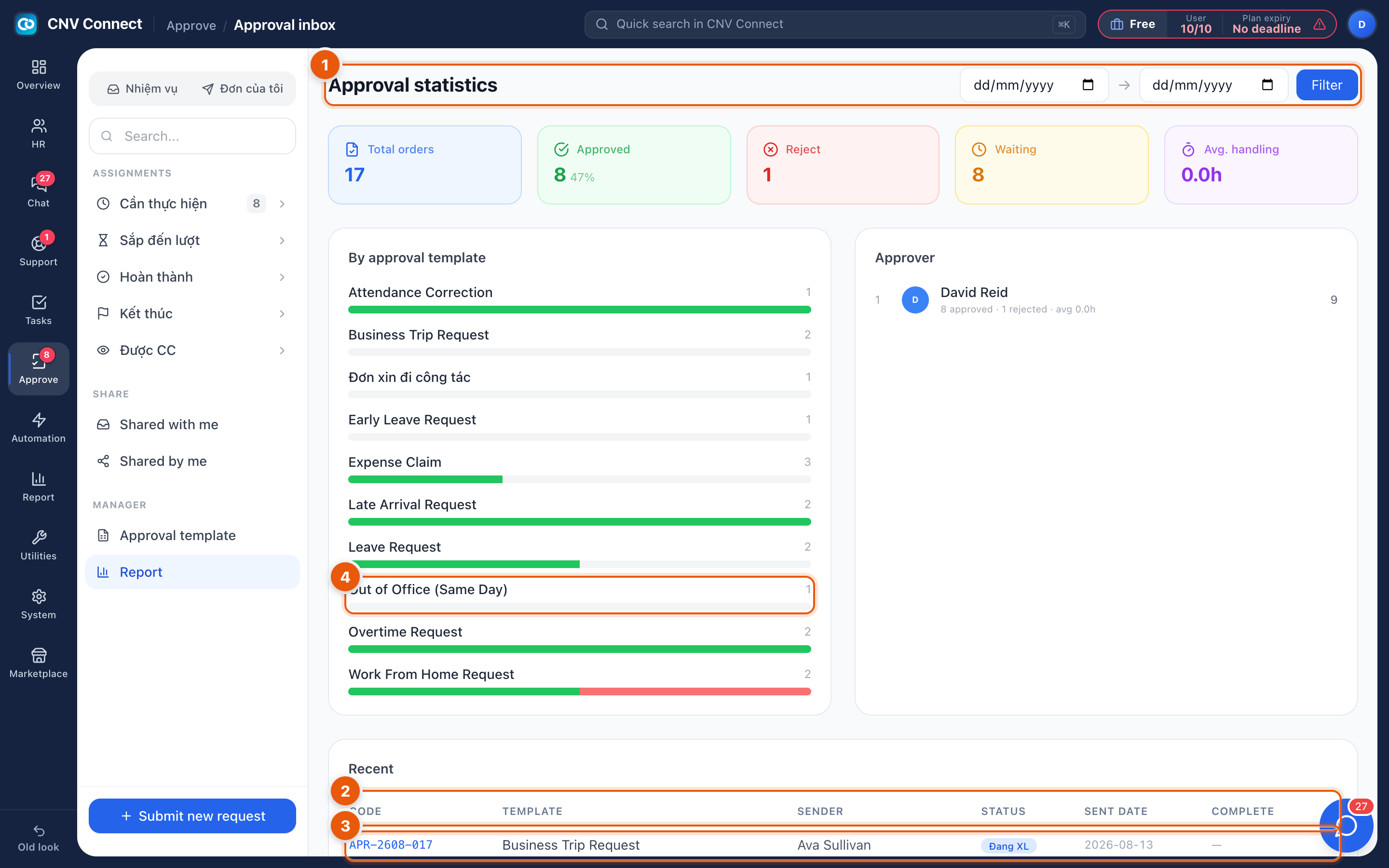The height and width of the screenshot is (868, 1389).
Task: Open the start date calendar picker icon
Action: pyautogui.click(x=1088, y=85)
